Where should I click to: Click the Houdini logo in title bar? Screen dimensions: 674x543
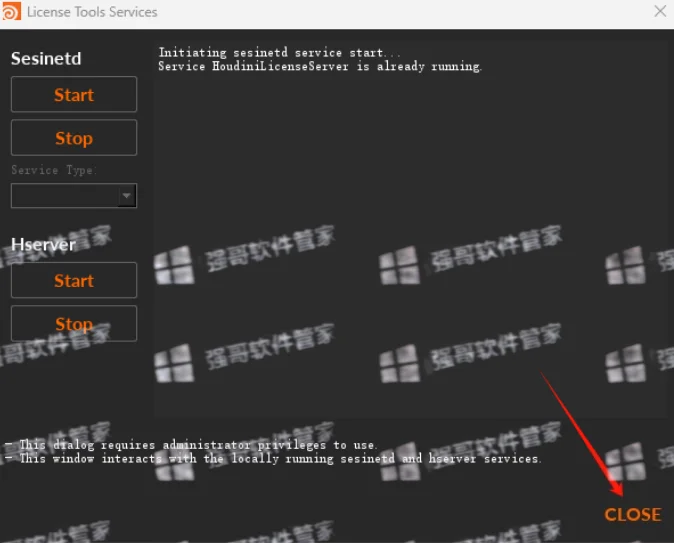pyautogui.click(x=11, y=11)
